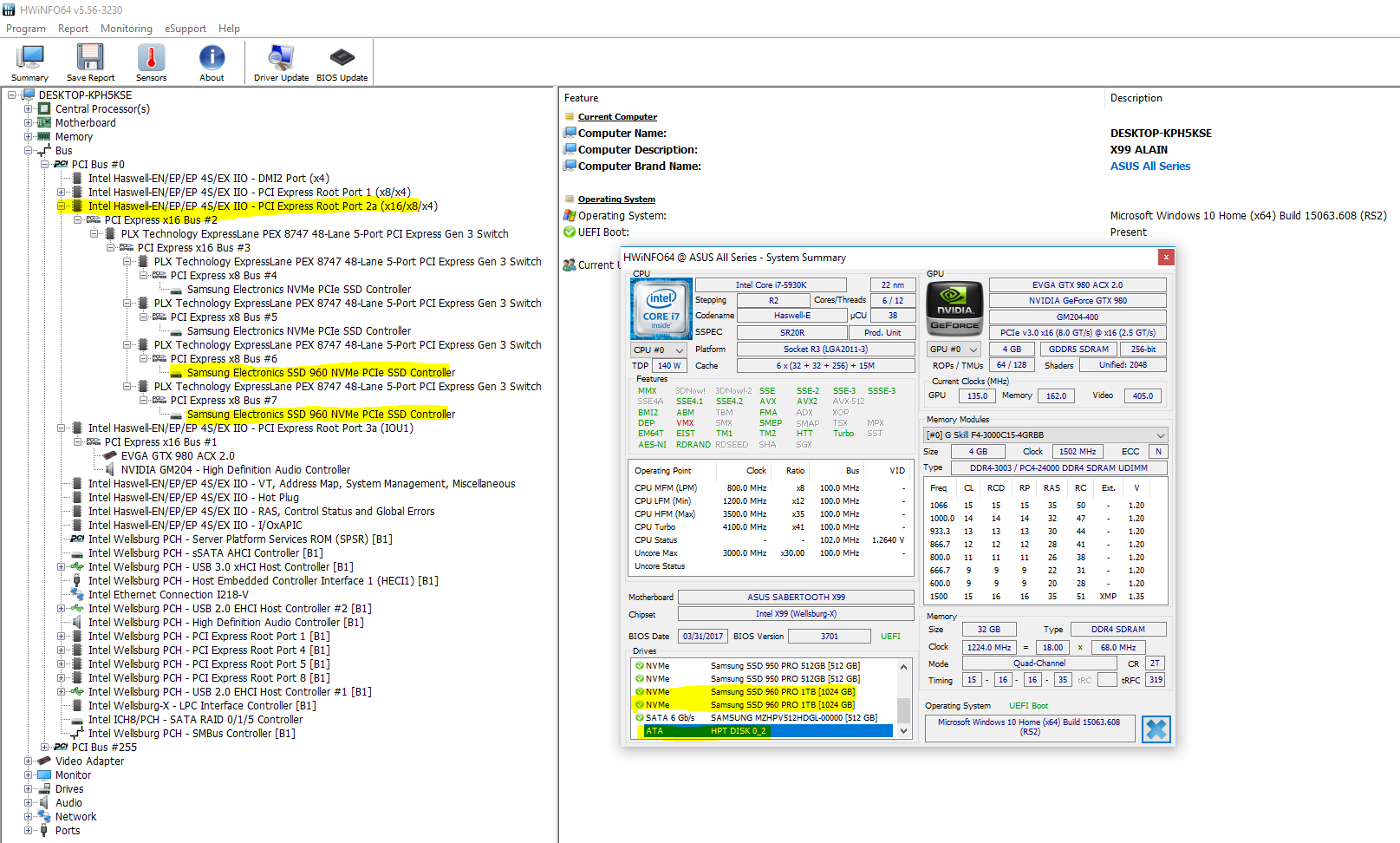Open the Monitoring menu
The image size is (1400, 843).
(x=127, y=29)
